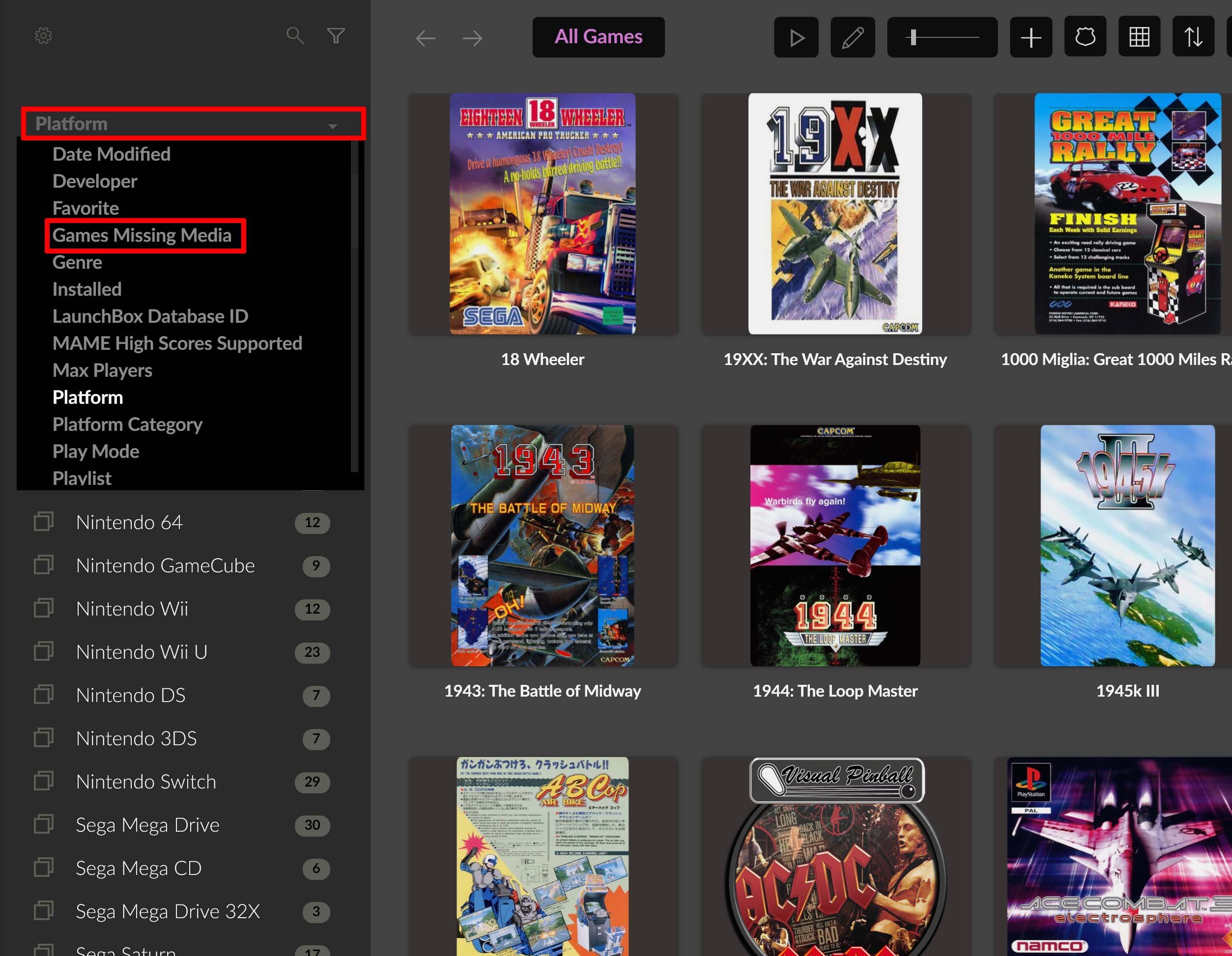Click Nintendo Switch count badge 29
1232x956 pixels.
312,782
